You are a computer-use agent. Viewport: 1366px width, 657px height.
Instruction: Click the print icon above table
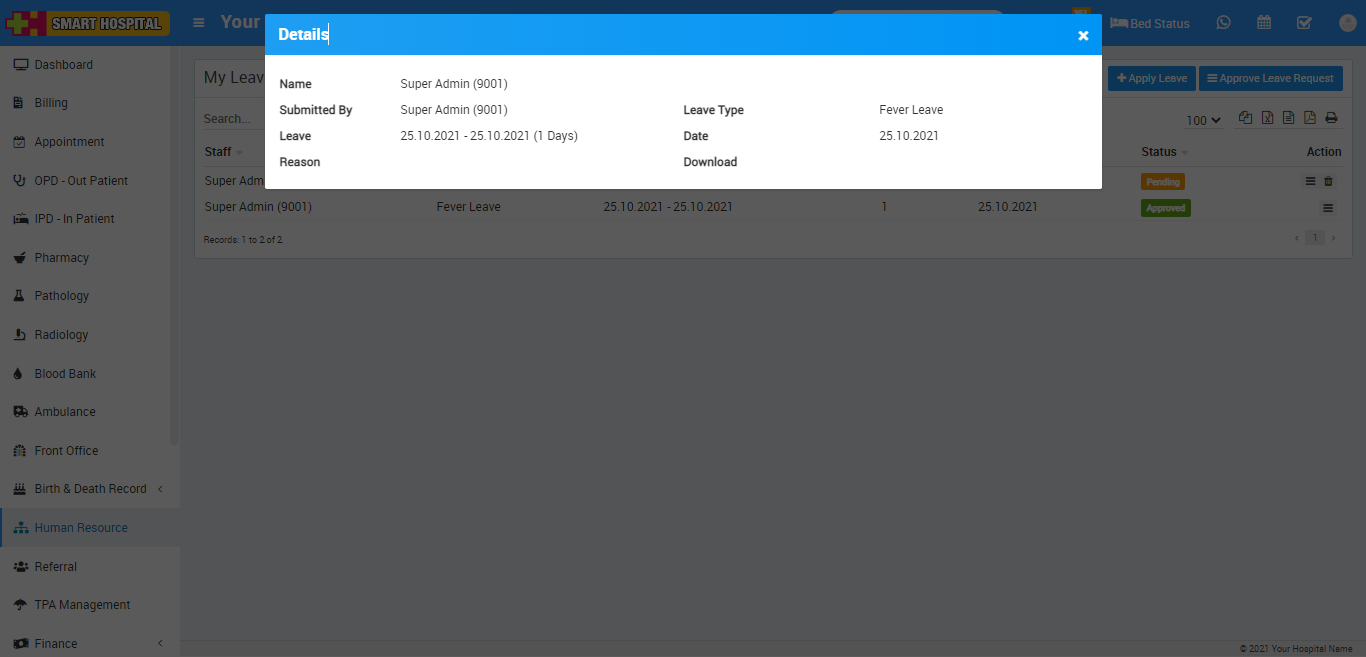pyautogui.click(x=1331, y=118)
